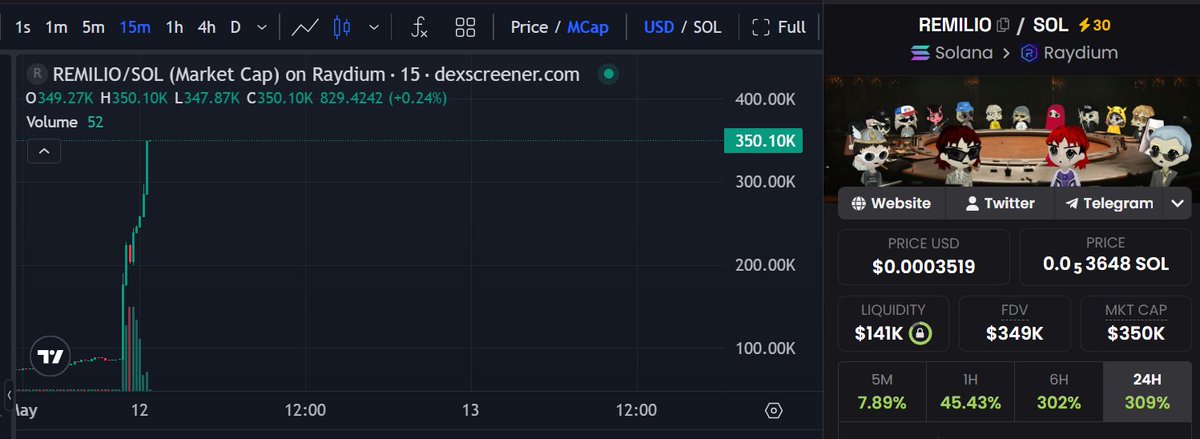Click the liquidity lock icon
This screenshot has height=439, width=1200.
(x=921, y=334)
